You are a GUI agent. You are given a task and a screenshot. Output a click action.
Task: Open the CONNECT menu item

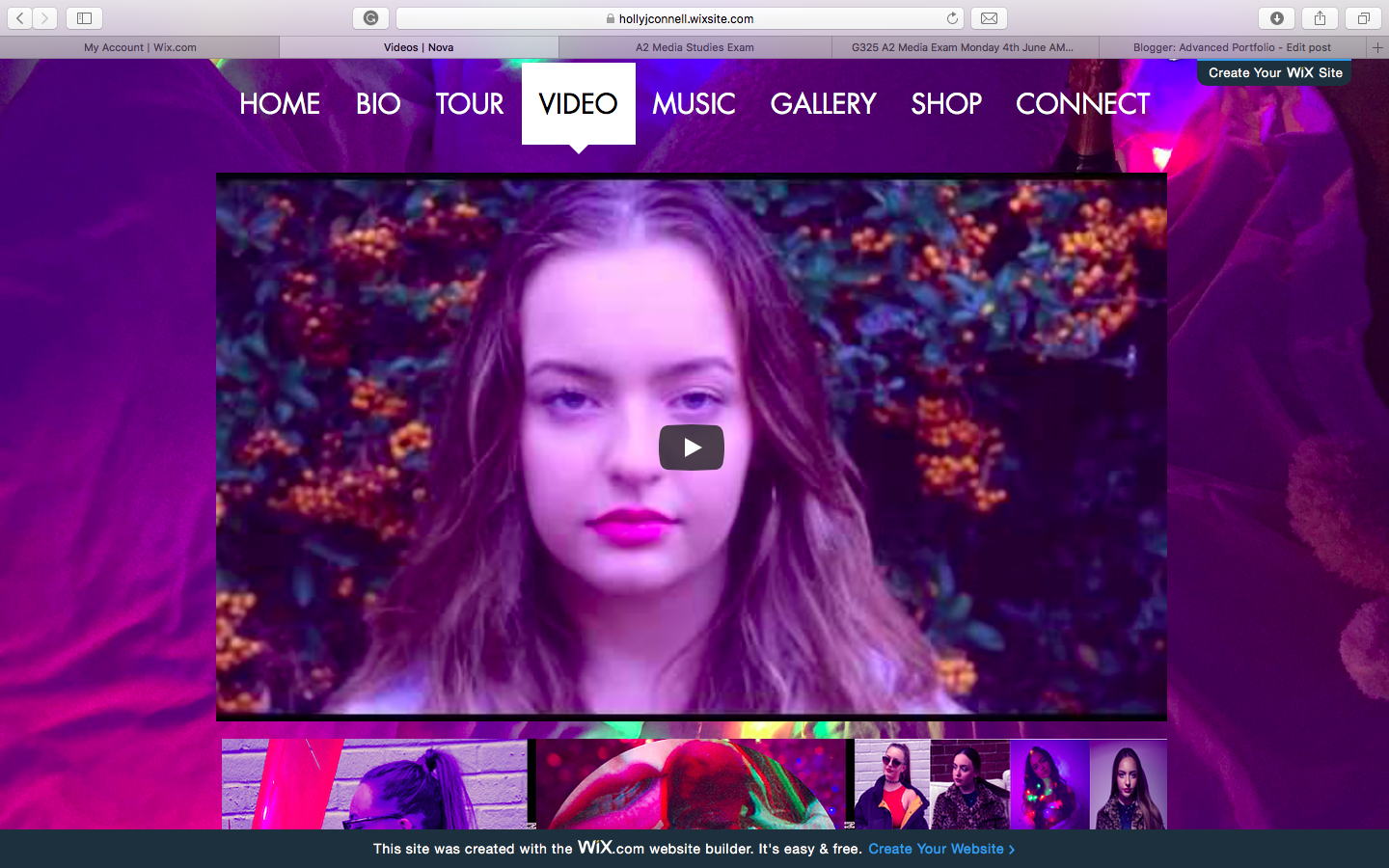coord(1082,103)
